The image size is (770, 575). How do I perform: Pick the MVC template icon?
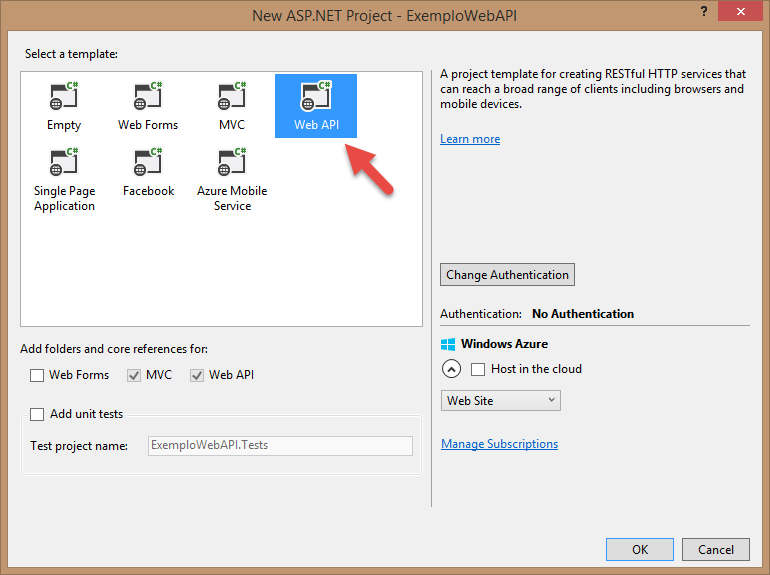[232, 96]
